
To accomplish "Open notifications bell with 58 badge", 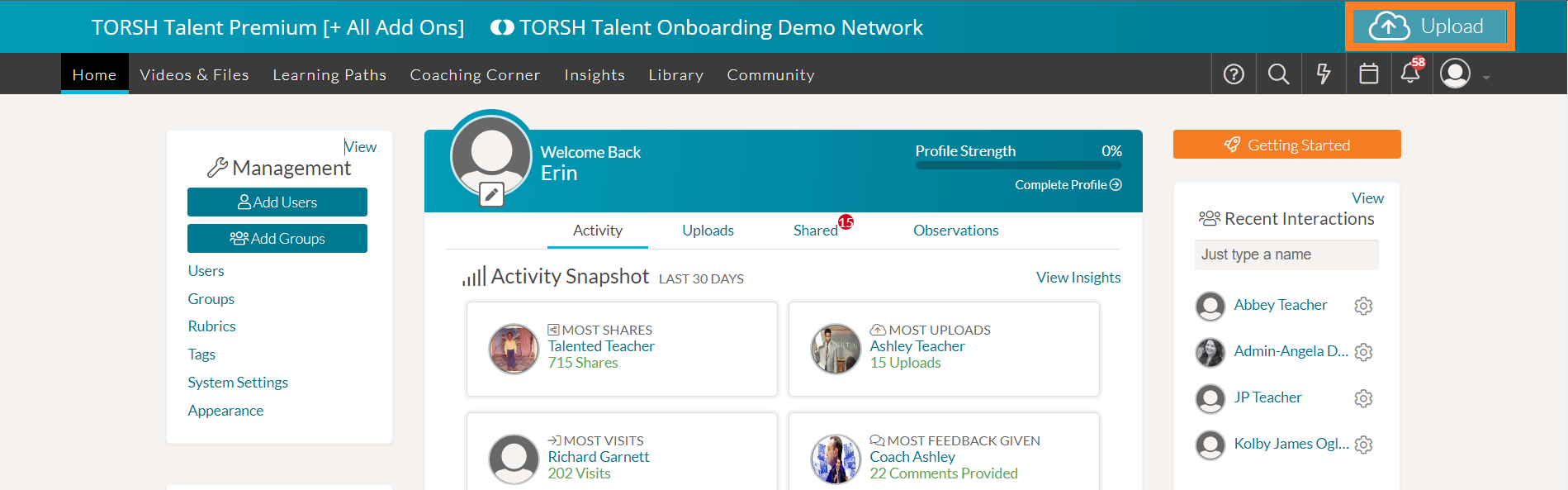I will [1410, 74].
